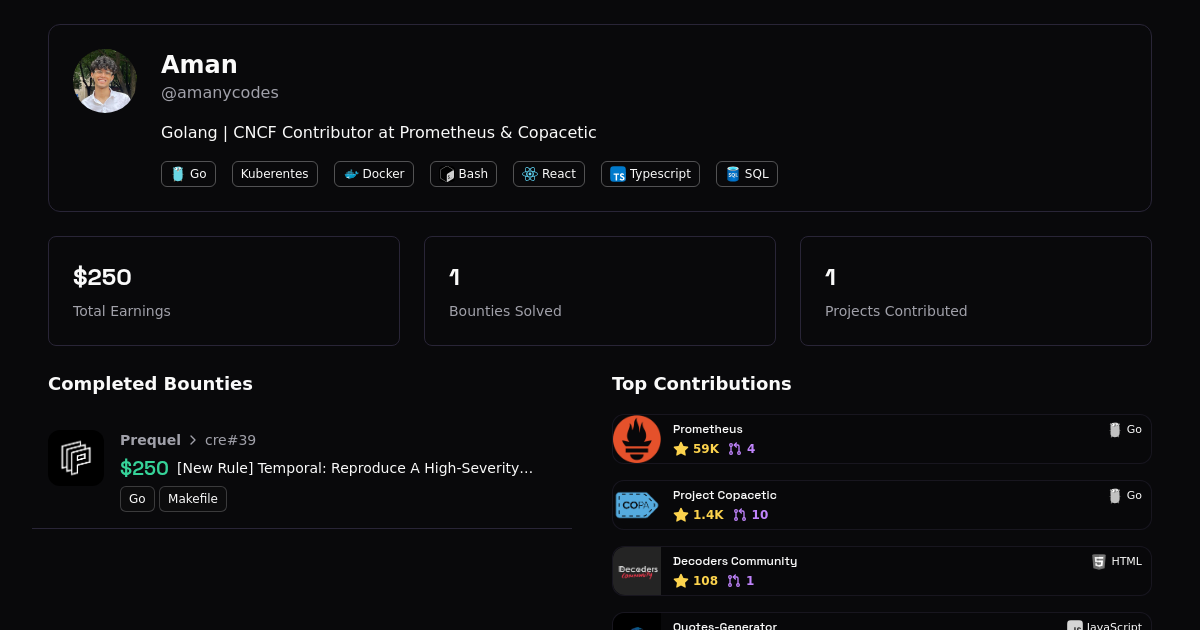Select the React skill tag
1200x630 pixels.
coord(549,174)
